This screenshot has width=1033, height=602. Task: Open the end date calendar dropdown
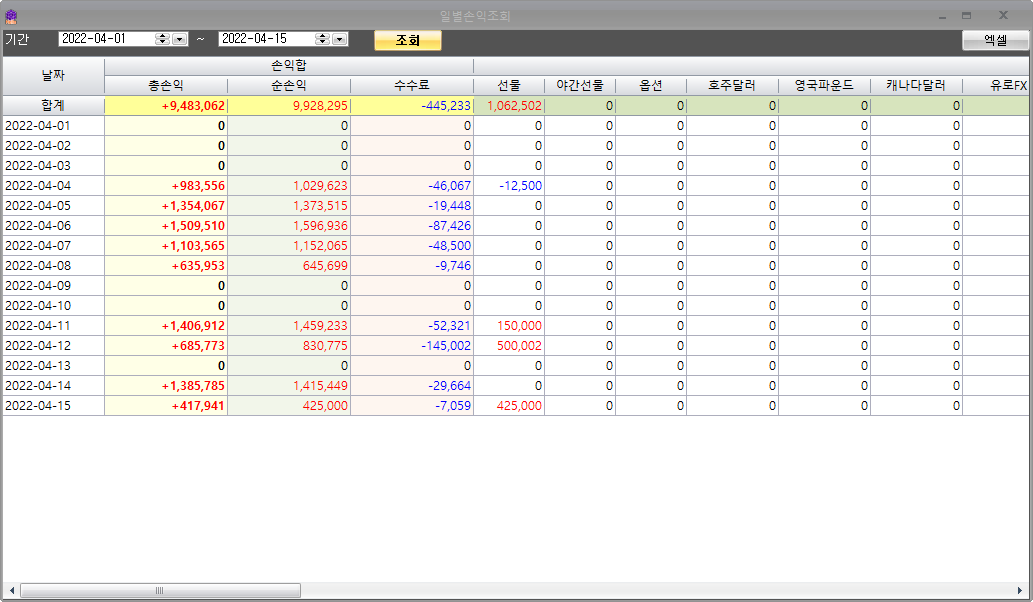(340, 39)
